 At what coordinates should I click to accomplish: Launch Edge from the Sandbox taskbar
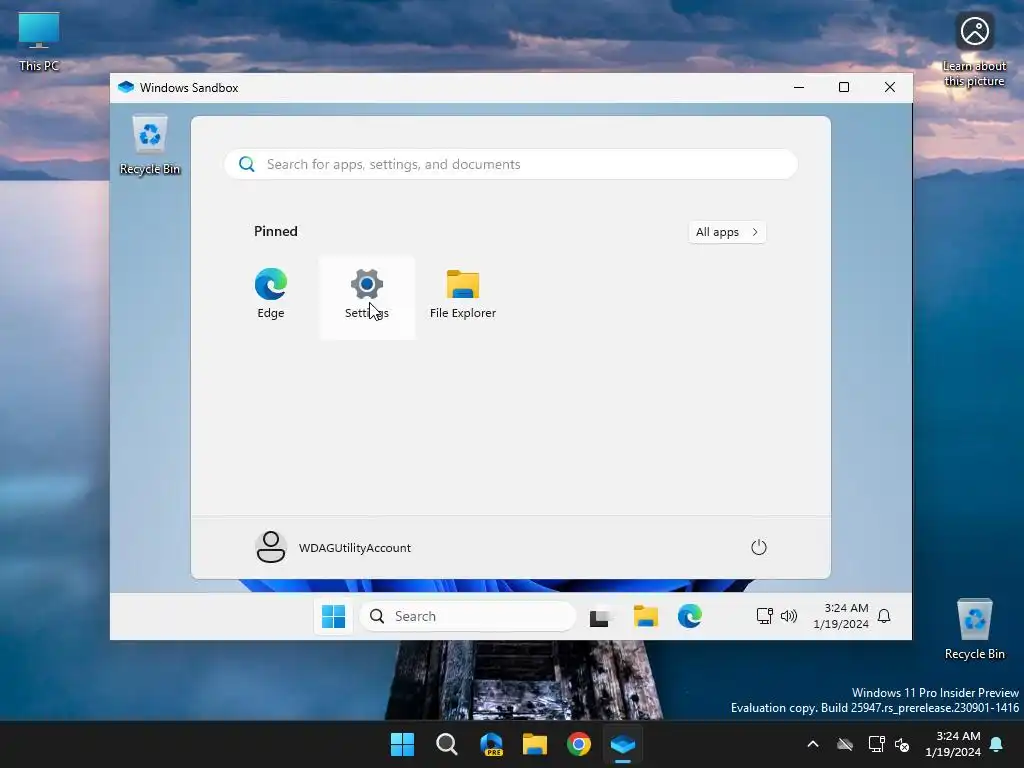[690, 616]
